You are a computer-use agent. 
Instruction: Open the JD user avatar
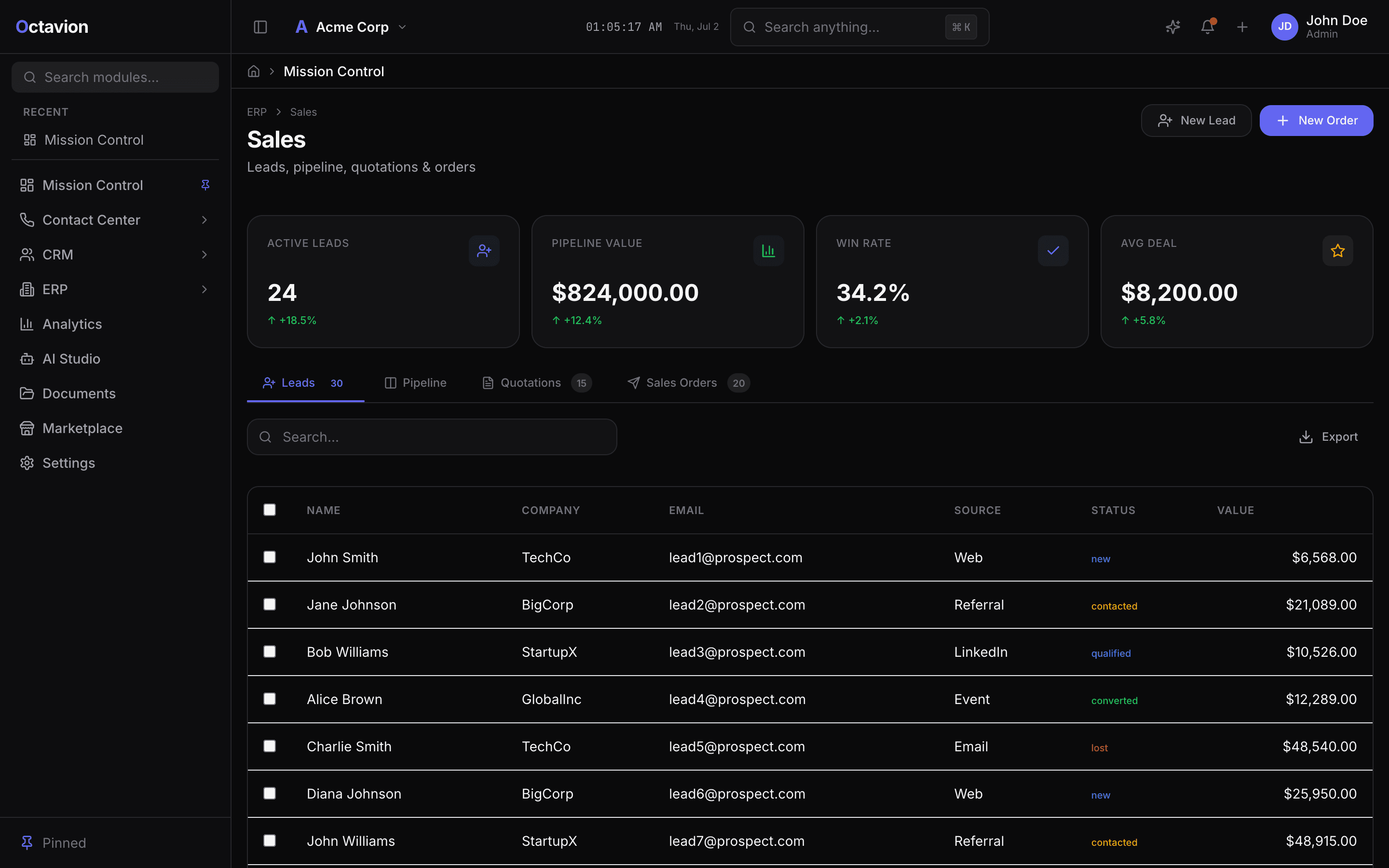coord(1284,27)
